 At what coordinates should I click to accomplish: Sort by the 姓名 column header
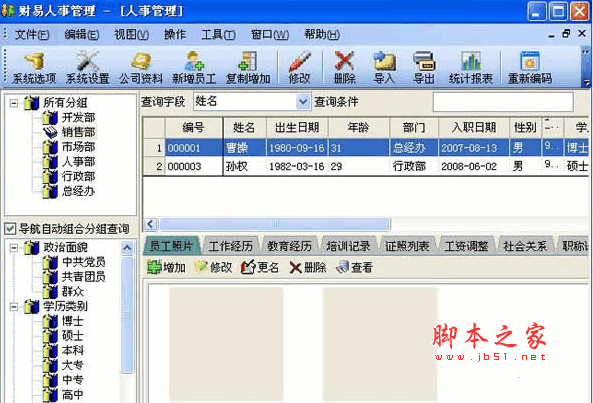245,127
